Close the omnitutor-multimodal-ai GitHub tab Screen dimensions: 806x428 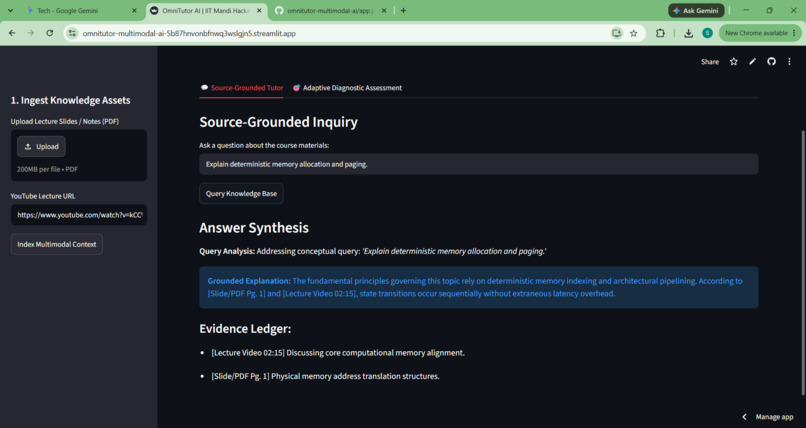pyautogui.click(x=383, y=10)
